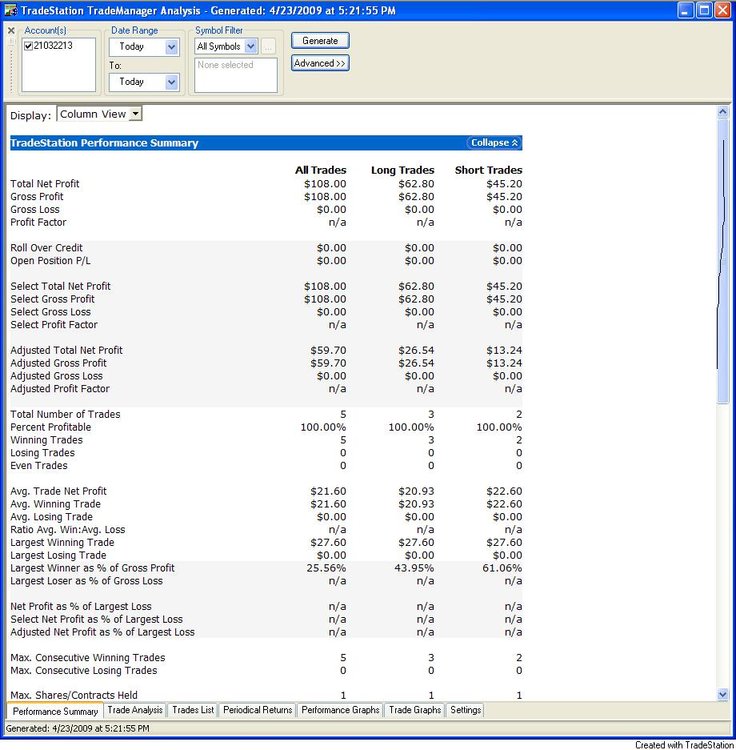
Task: Click the 25.56% largest winner value
Action: tap(326, 568)
